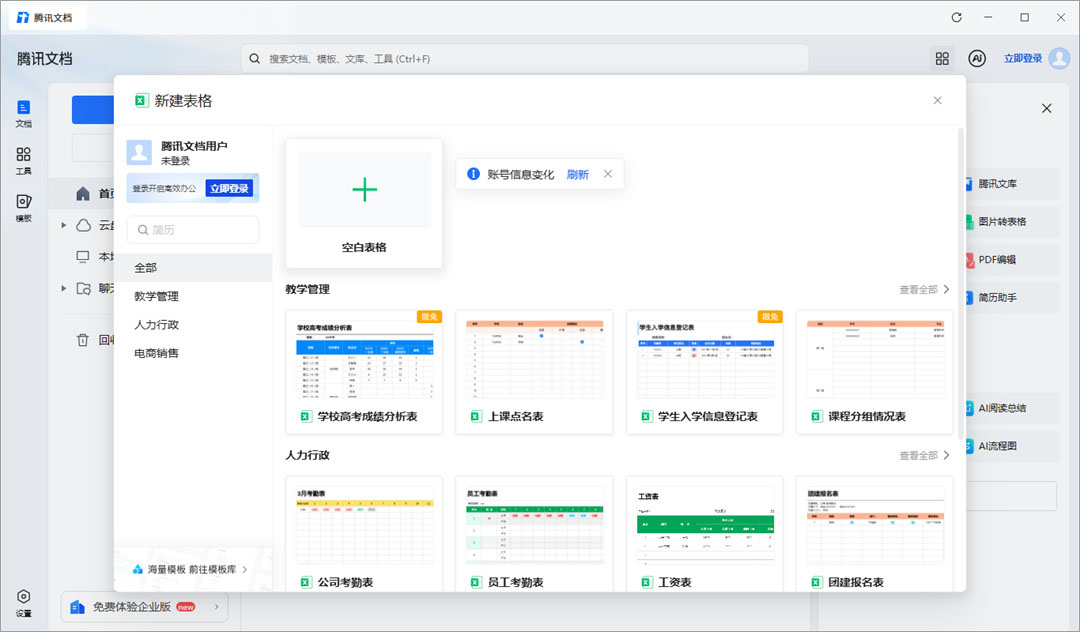The width and height of the screenshot is (1080, 632).
Task: Click the main search documents field
Action: [x=525, y=59]
